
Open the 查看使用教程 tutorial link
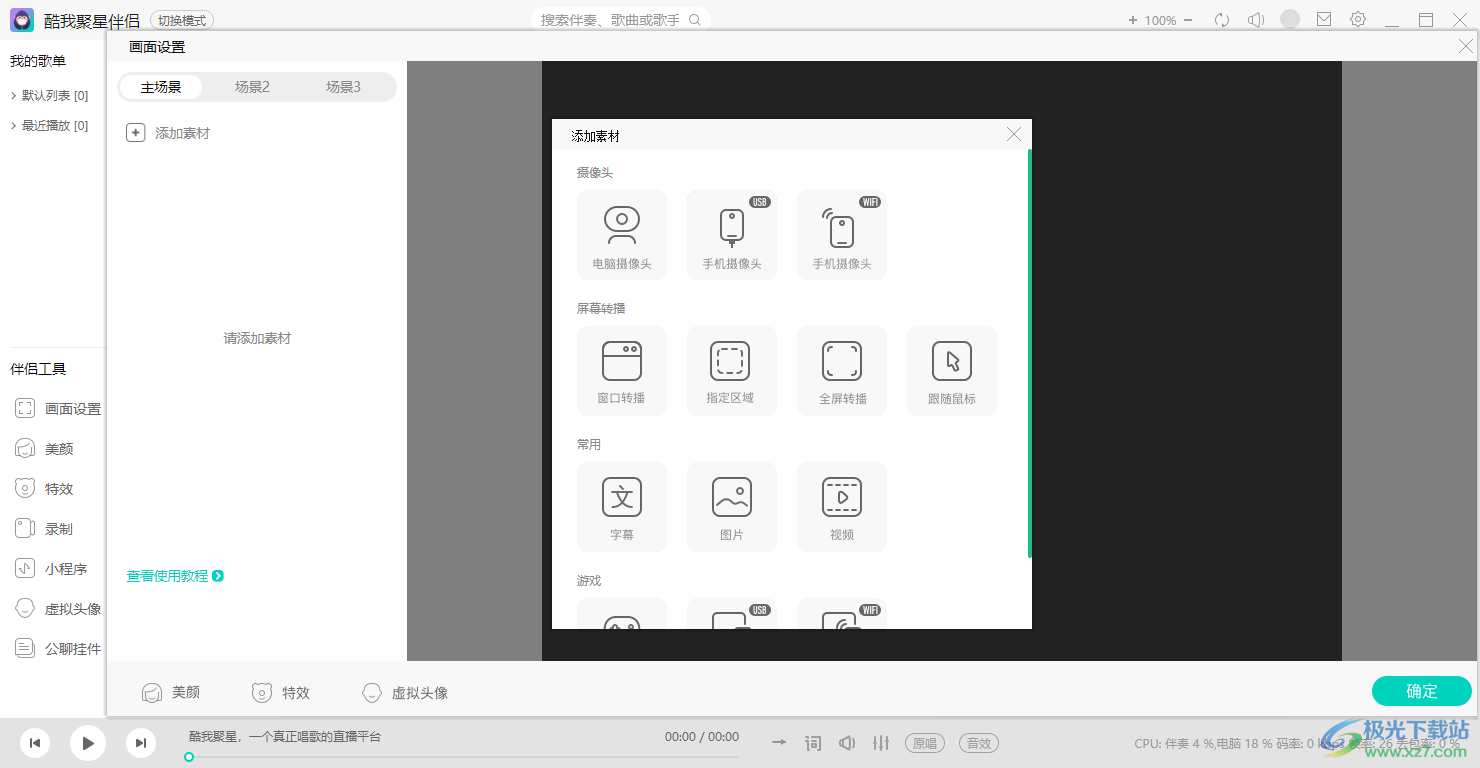point(175,576)
